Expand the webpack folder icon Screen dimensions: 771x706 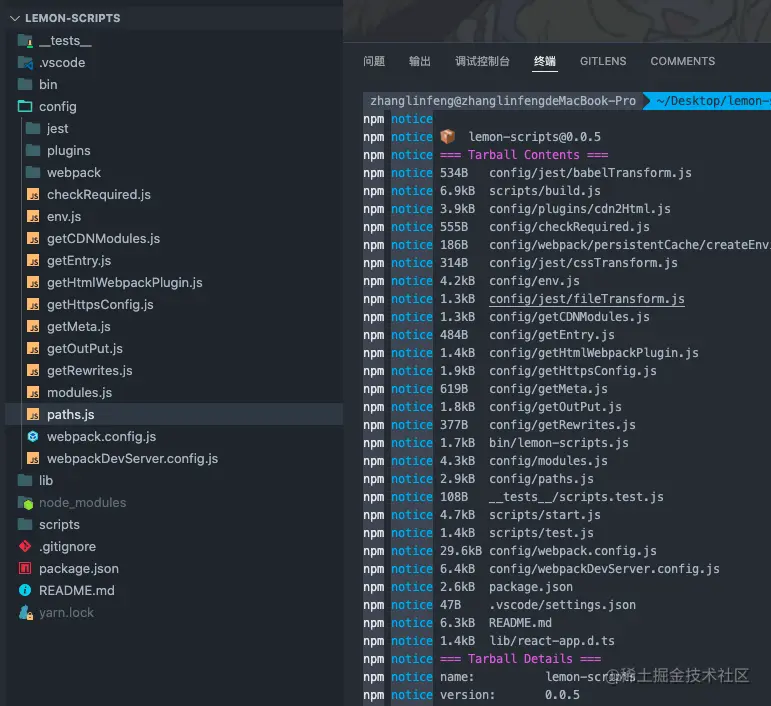[33, 173]
